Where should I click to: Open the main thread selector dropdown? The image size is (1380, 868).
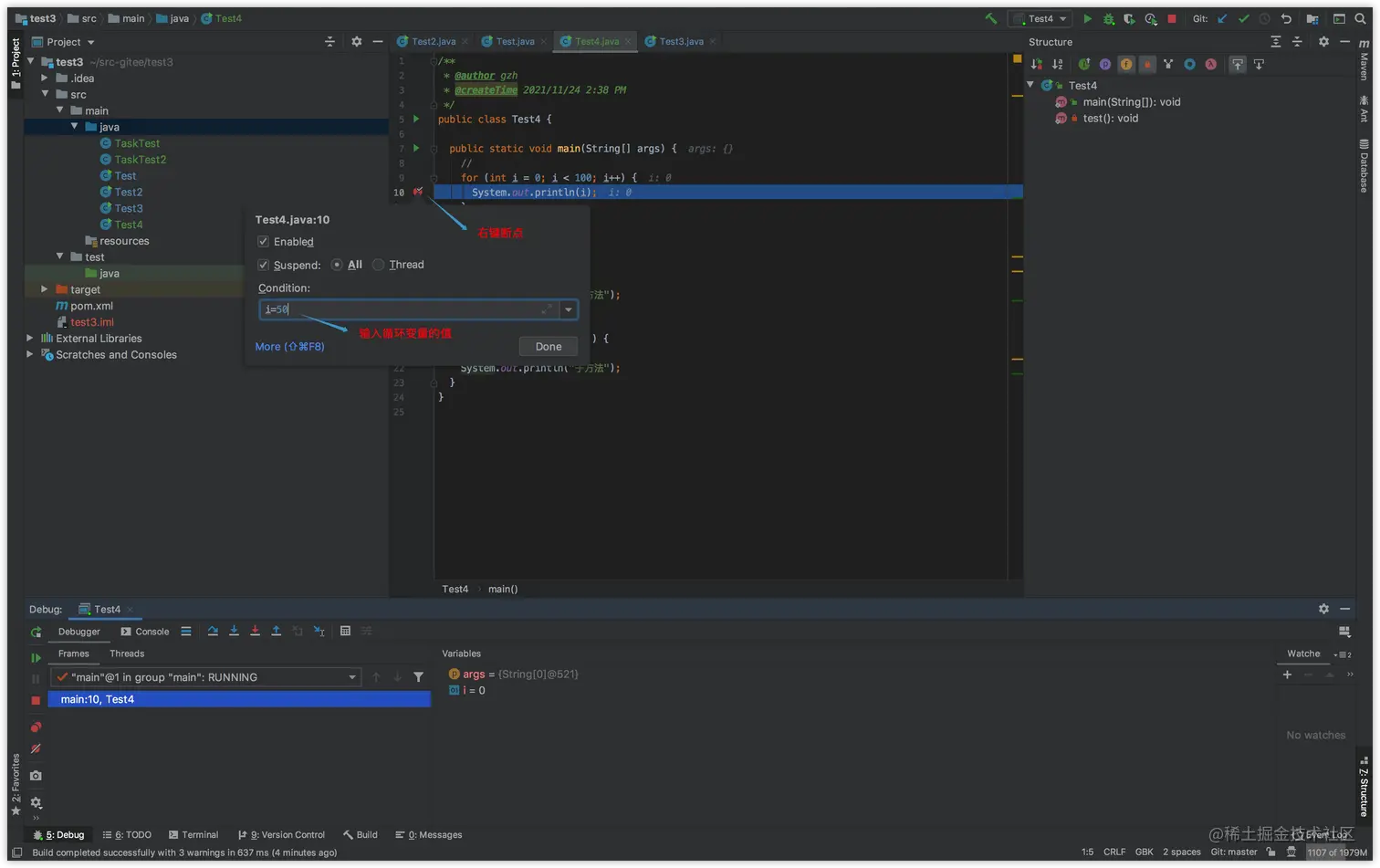tap(205, 677)
